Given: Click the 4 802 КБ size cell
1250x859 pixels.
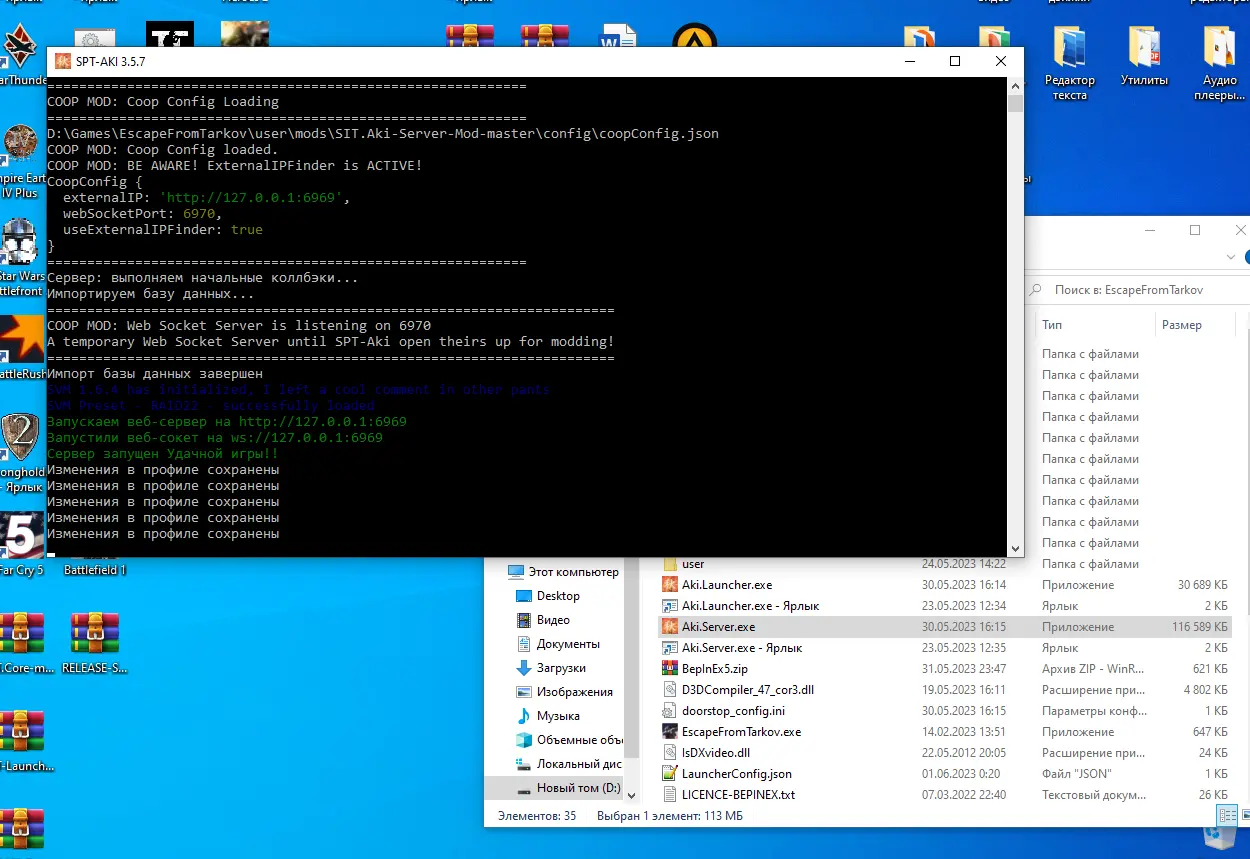Looking at the screenshot, I should [x=1205, y=690].
